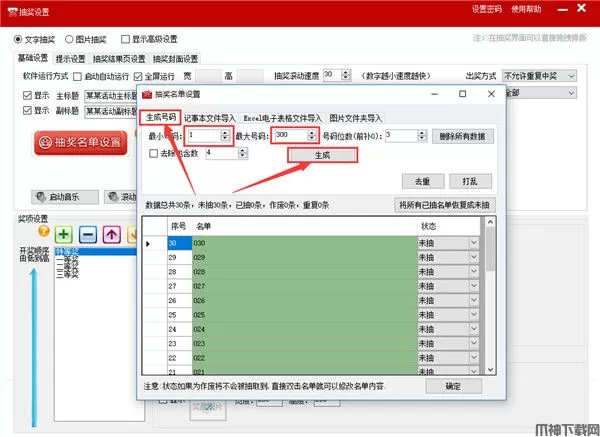Click name cell 029 in the list
The width and height of the screenshot is (600, 437).
coord(305,257)
